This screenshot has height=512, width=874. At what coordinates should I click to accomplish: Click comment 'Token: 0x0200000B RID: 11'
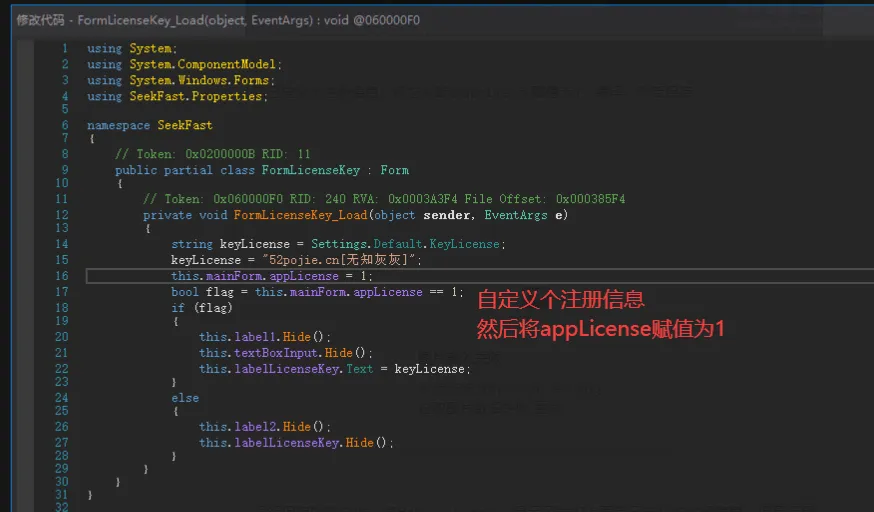click(212, 154)
